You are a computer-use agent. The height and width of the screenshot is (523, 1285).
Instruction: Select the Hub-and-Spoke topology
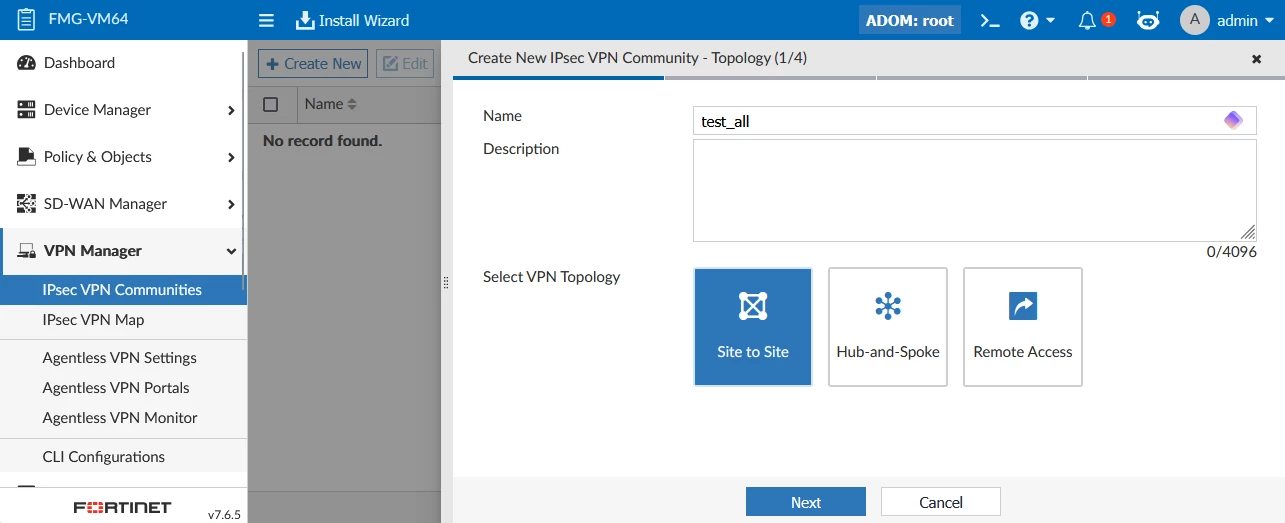click(x=888, y=327)
